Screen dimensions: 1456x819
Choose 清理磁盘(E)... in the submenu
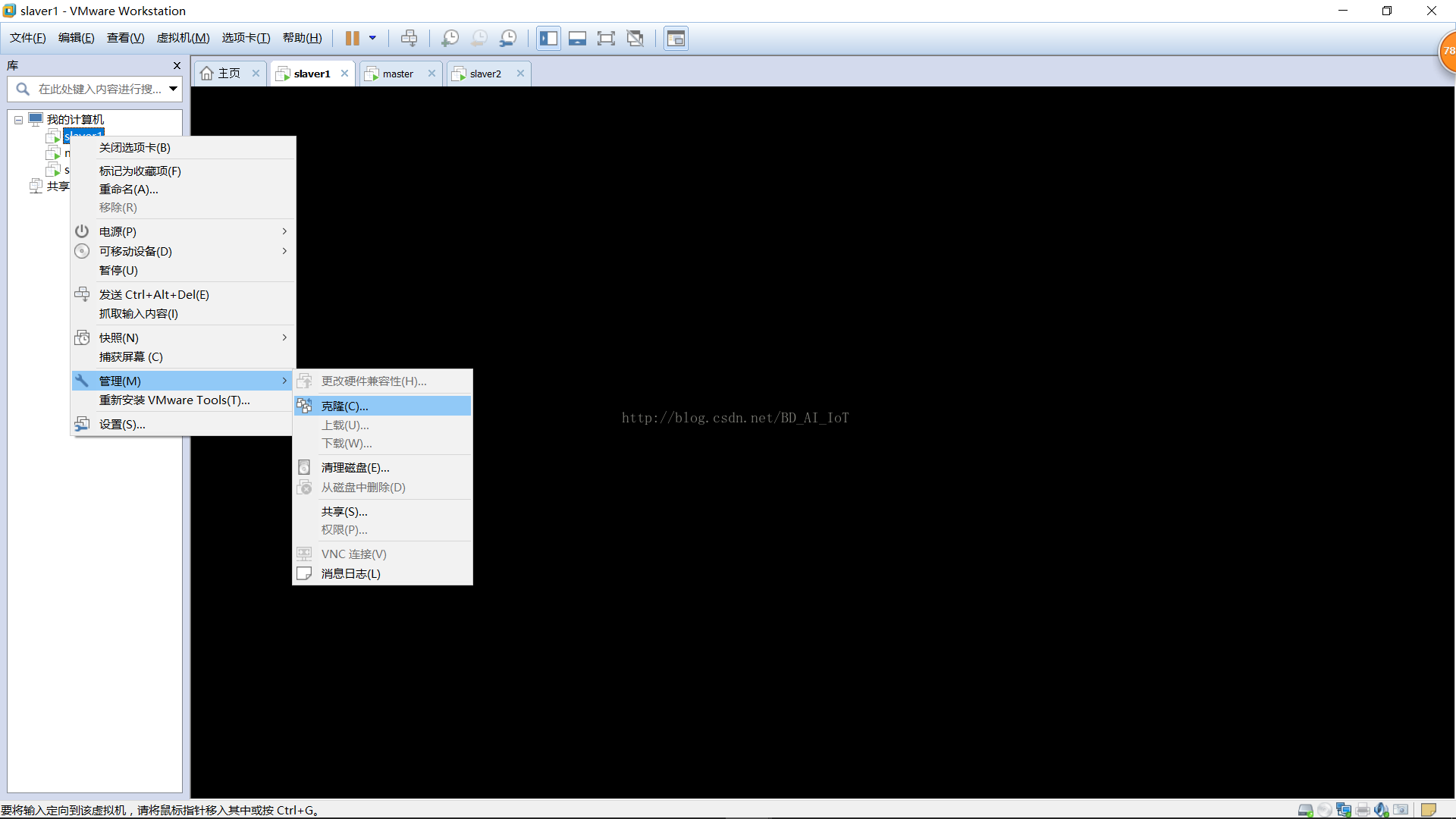pos(383,467)
